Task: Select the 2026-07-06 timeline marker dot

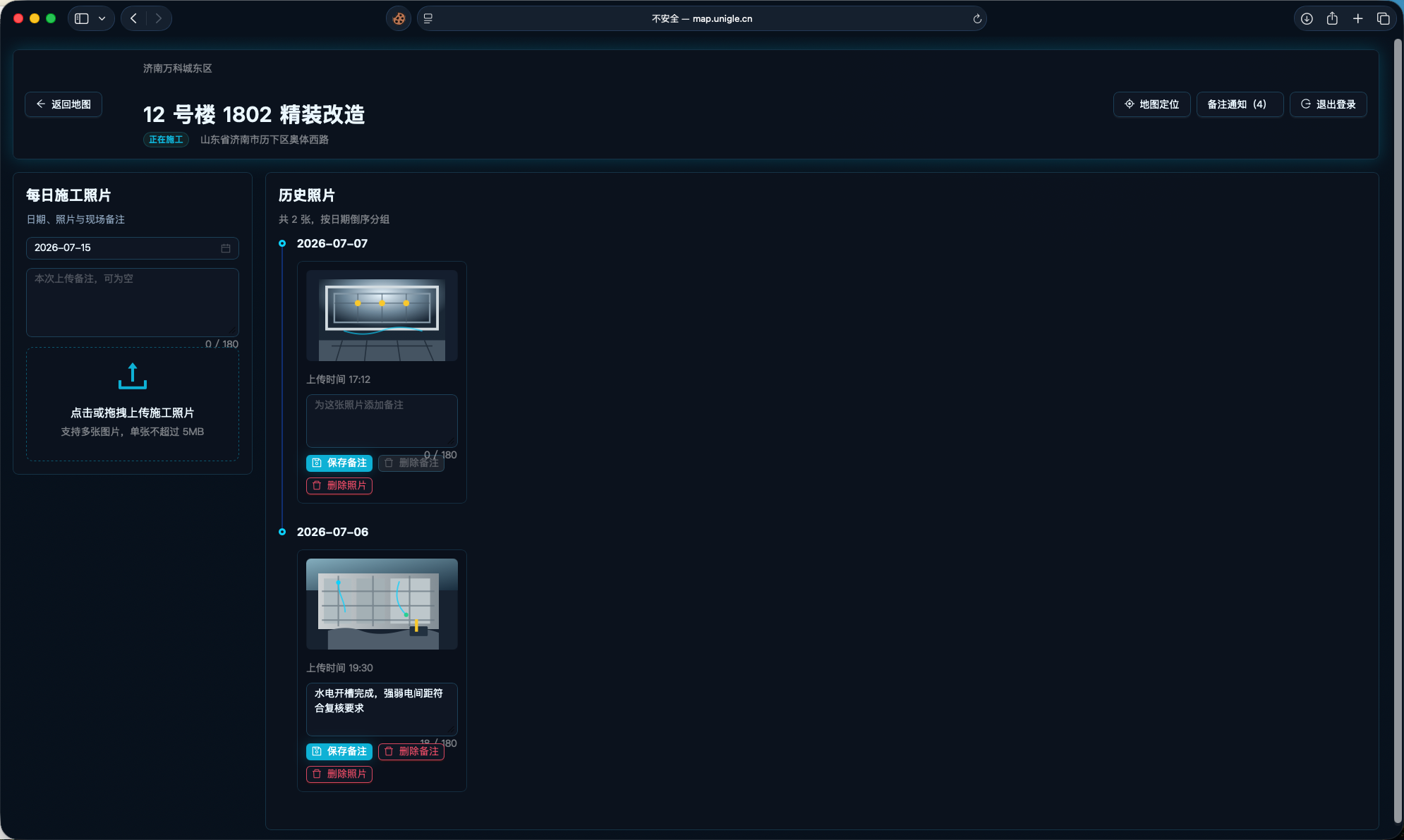Action: [282, 532]
